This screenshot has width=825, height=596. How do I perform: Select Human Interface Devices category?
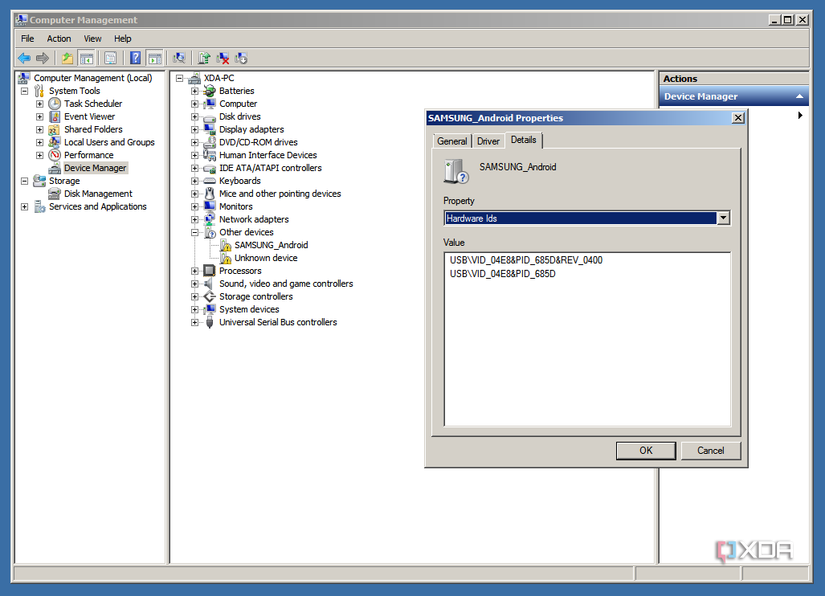[x=268, y=155]
